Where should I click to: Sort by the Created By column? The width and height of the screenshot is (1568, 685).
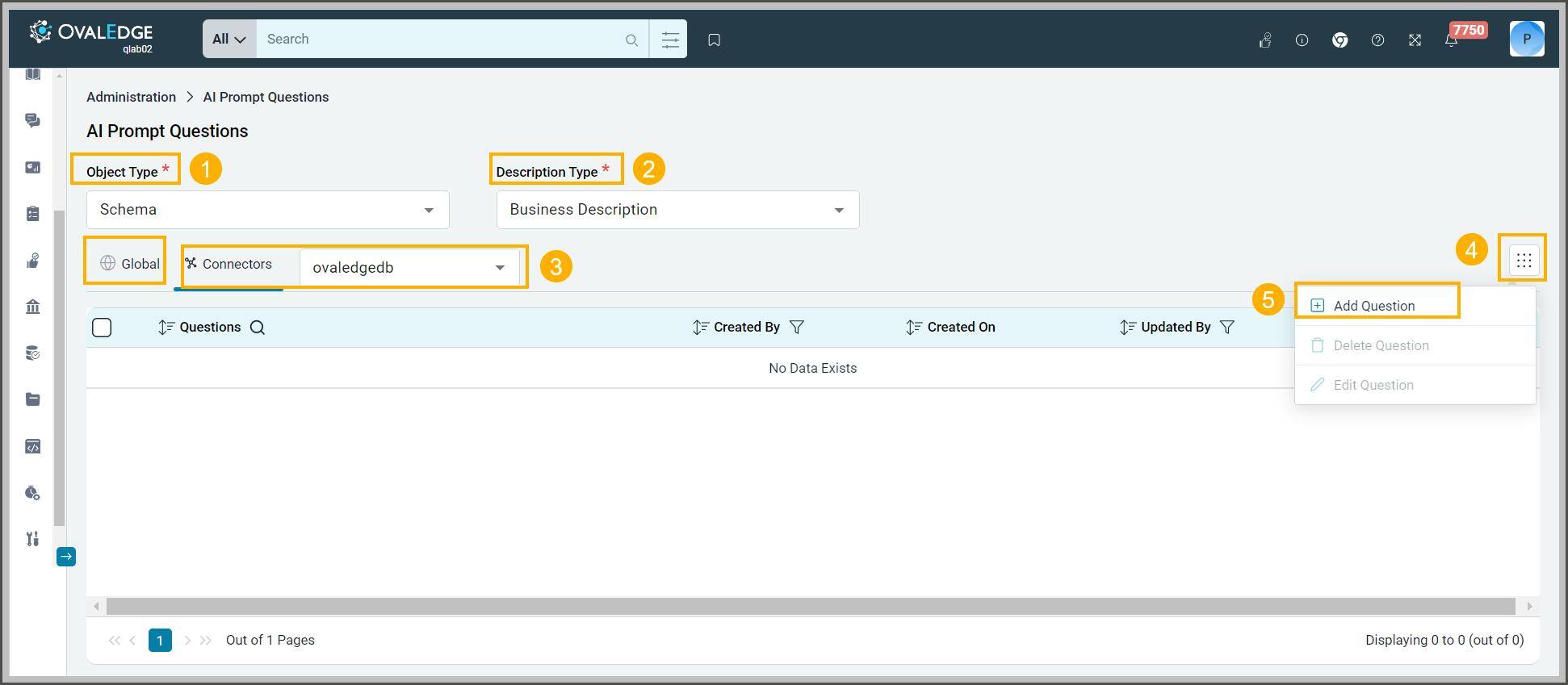tap(700, 328)
